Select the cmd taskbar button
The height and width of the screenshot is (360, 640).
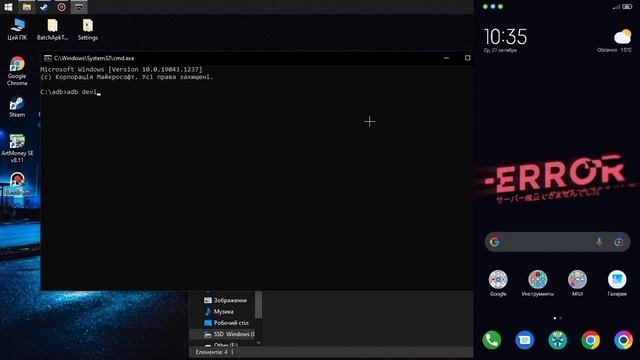pyautogui.click(x=79, y=7)
